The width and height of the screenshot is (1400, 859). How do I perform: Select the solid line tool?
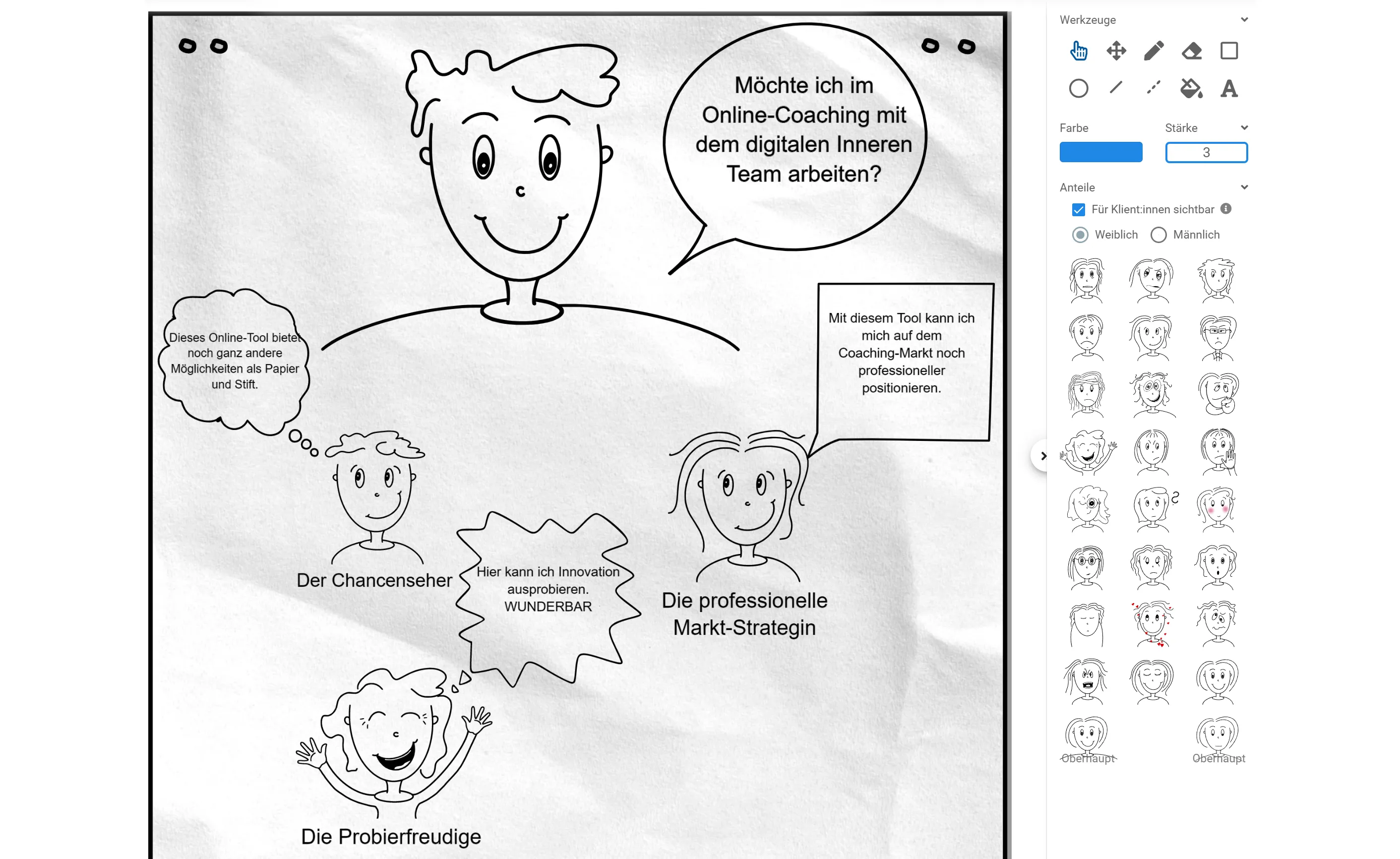coord(1116,87)
